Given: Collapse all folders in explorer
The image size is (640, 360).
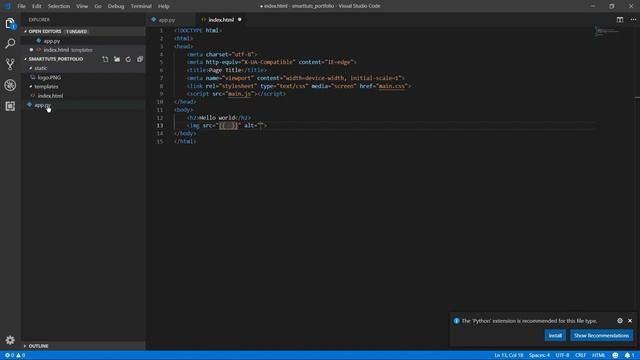Looking at the screenshot, I should click(140, 59).
